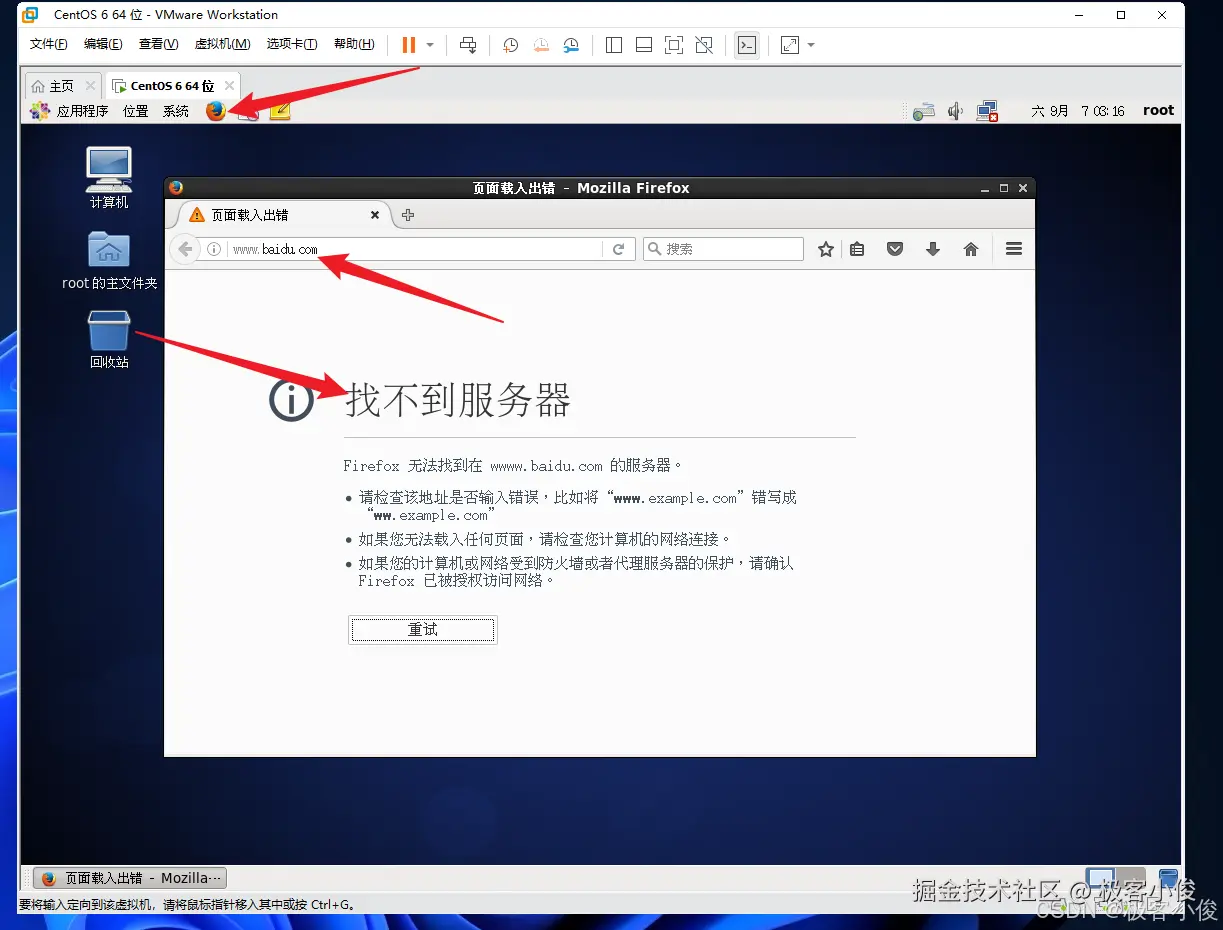
Task: Open the volume control tray icon
Action: 955,111
